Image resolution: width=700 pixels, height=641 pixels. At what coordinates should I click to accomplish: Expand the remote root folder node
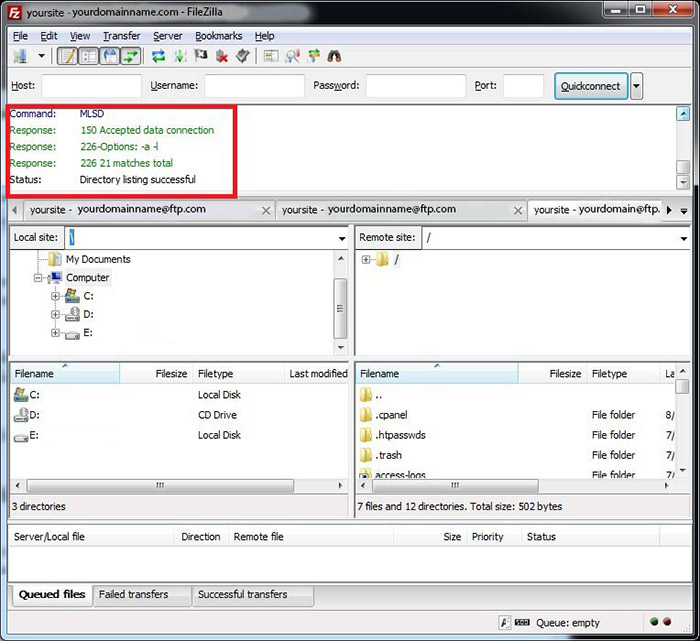coord(366,259)
